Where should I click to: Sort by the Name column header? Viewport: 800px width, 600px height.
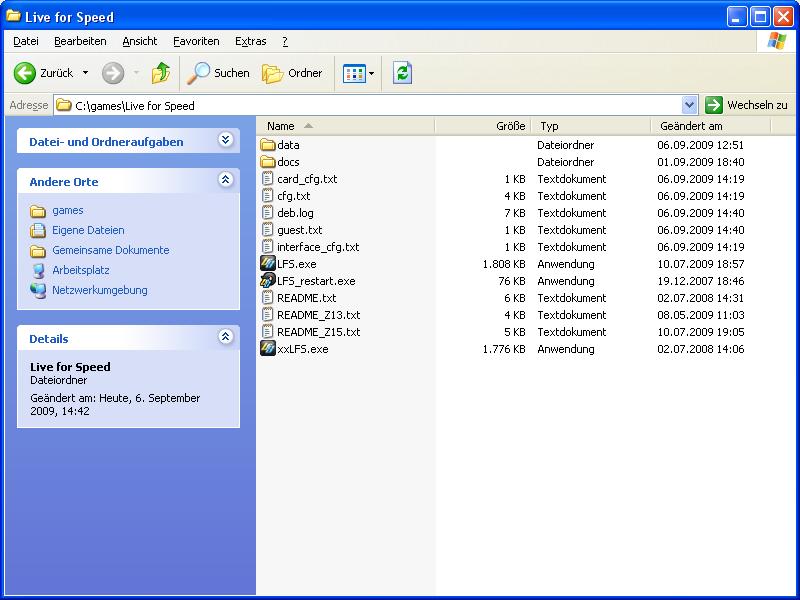(x=345, y=126)
